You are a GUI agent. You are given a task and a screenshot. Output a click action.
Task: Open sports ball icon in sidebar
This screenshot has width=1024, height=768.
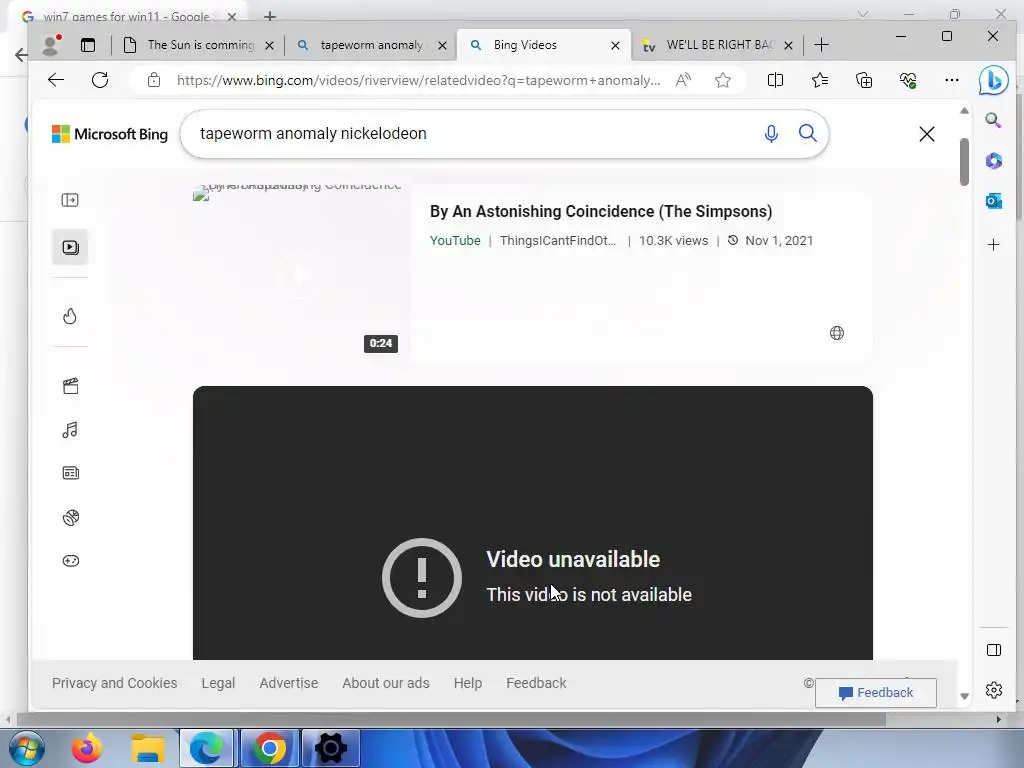point(71,517)
